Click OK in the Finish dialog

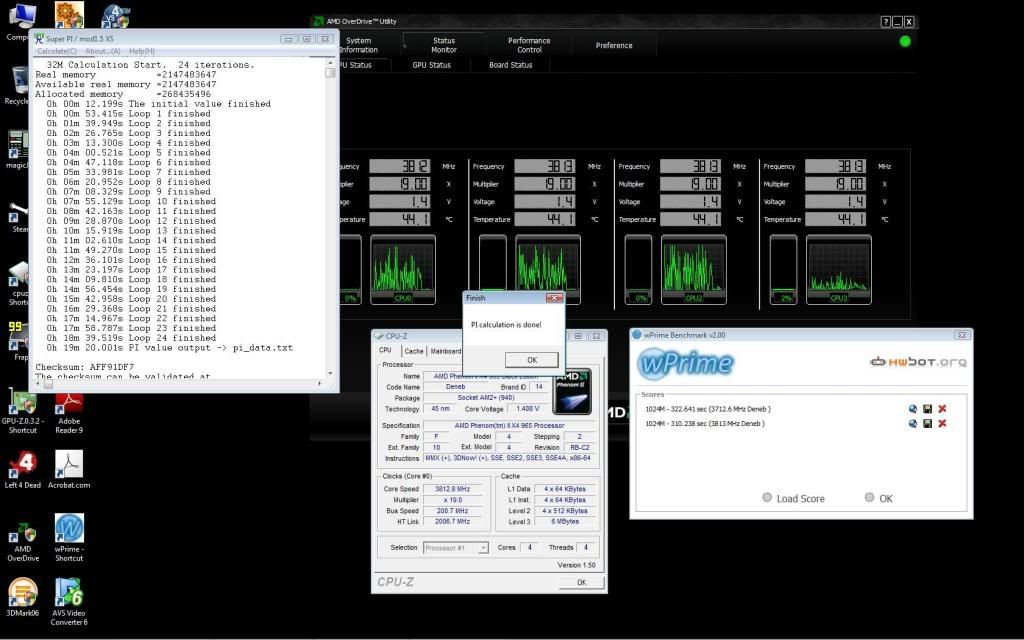(532, 360)
